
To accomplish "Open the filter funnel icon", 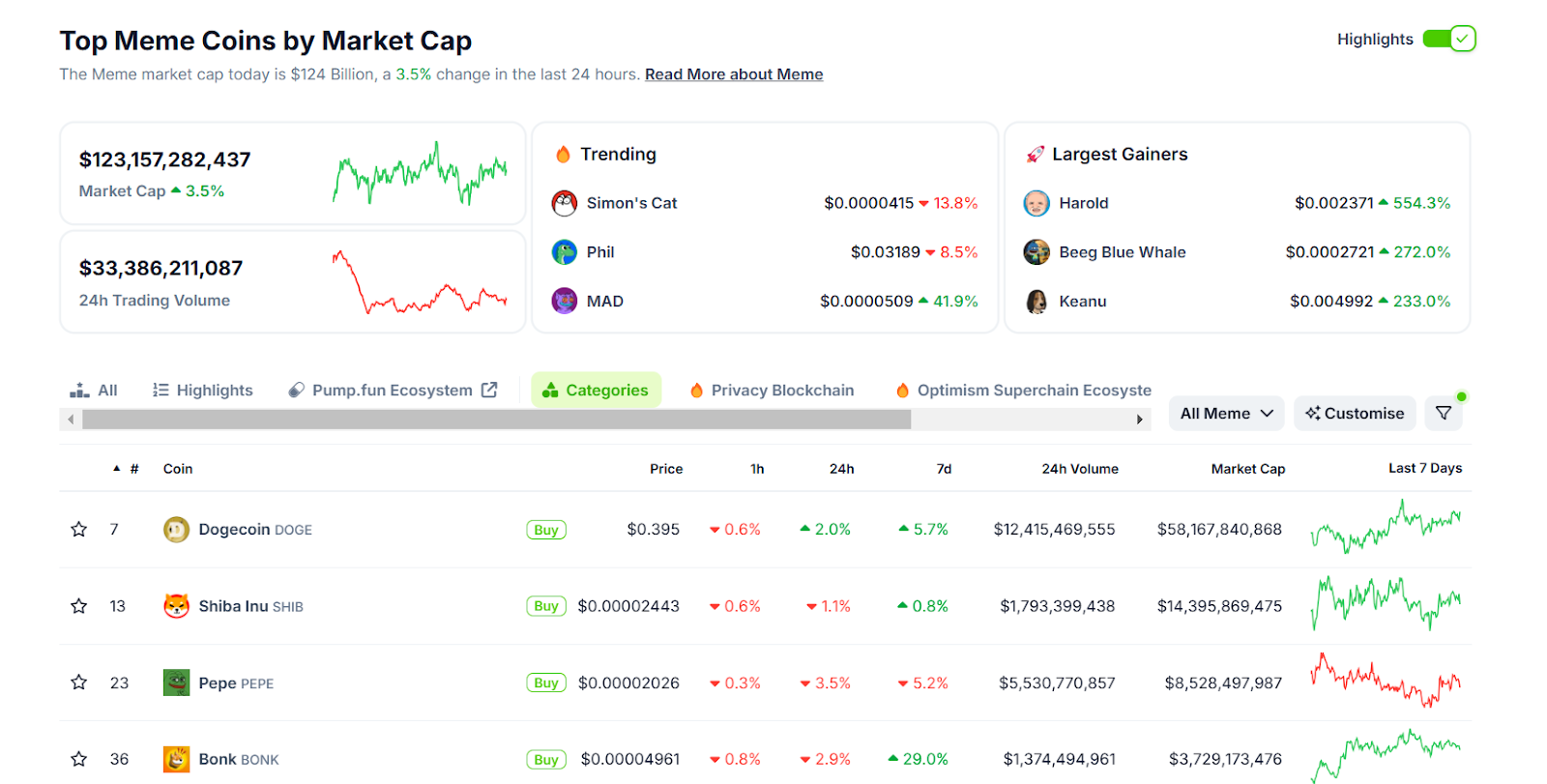I will (1444, 414).
